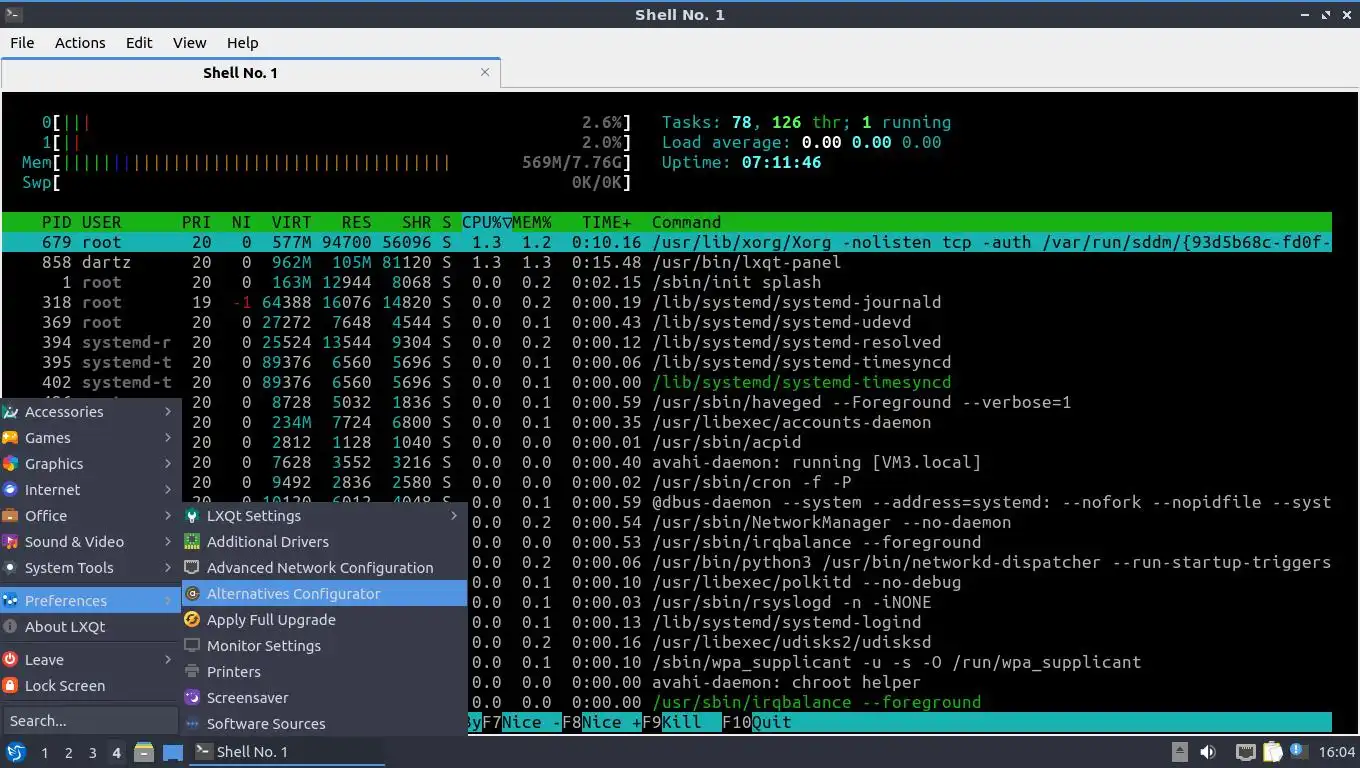Screen dimensions: 1360x768
Task: Open the Edit menu
Action: pyautogui.click(x=139, y=43)
